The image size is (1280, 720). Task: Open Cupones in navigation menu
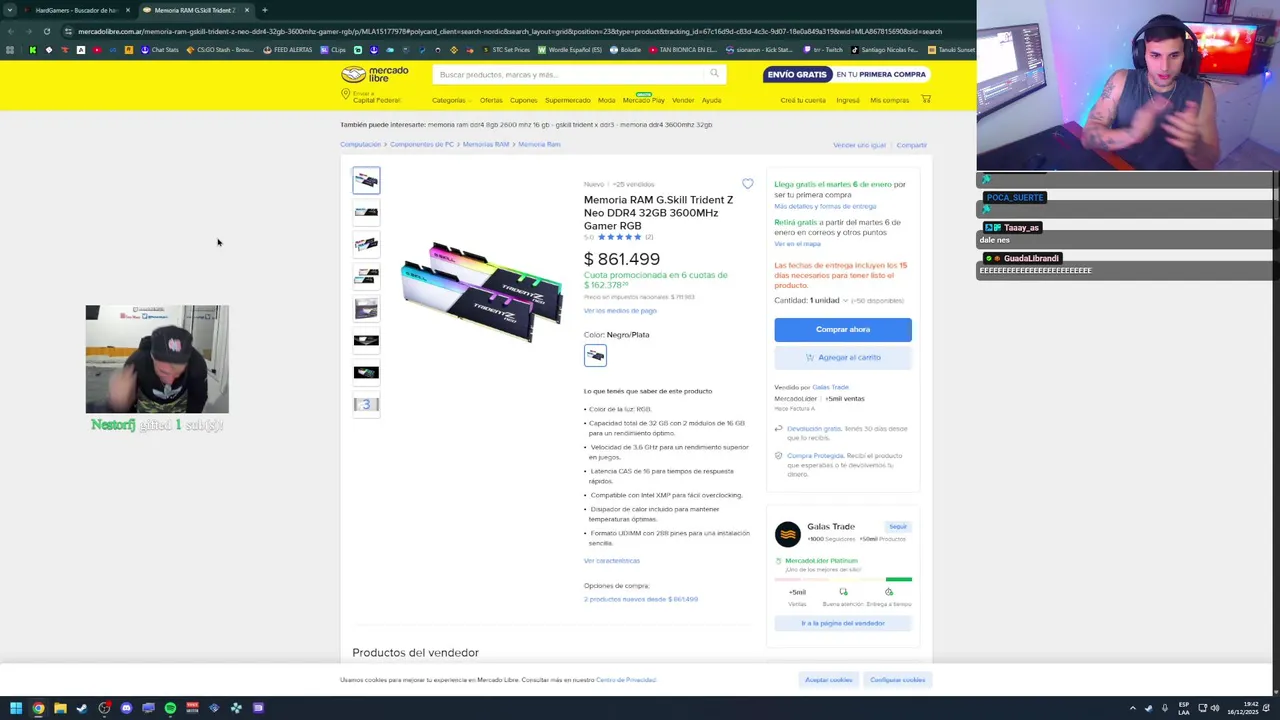(x=524, y=100)
